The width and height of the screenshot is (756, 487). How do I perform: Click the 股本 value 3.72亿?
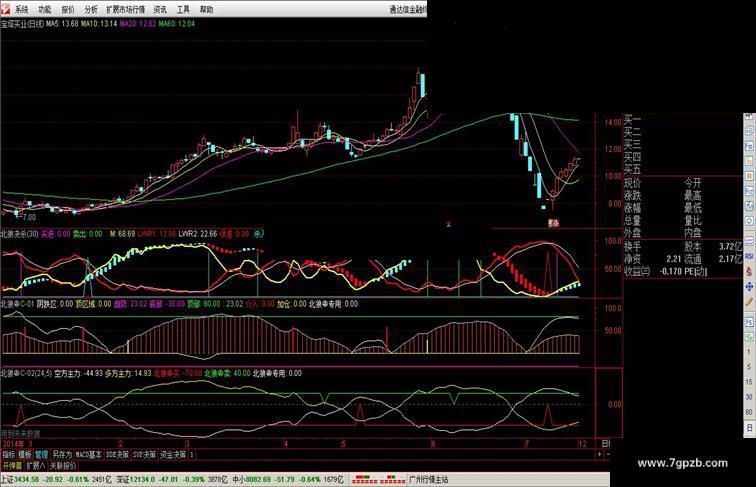click(x=730, y=246)
